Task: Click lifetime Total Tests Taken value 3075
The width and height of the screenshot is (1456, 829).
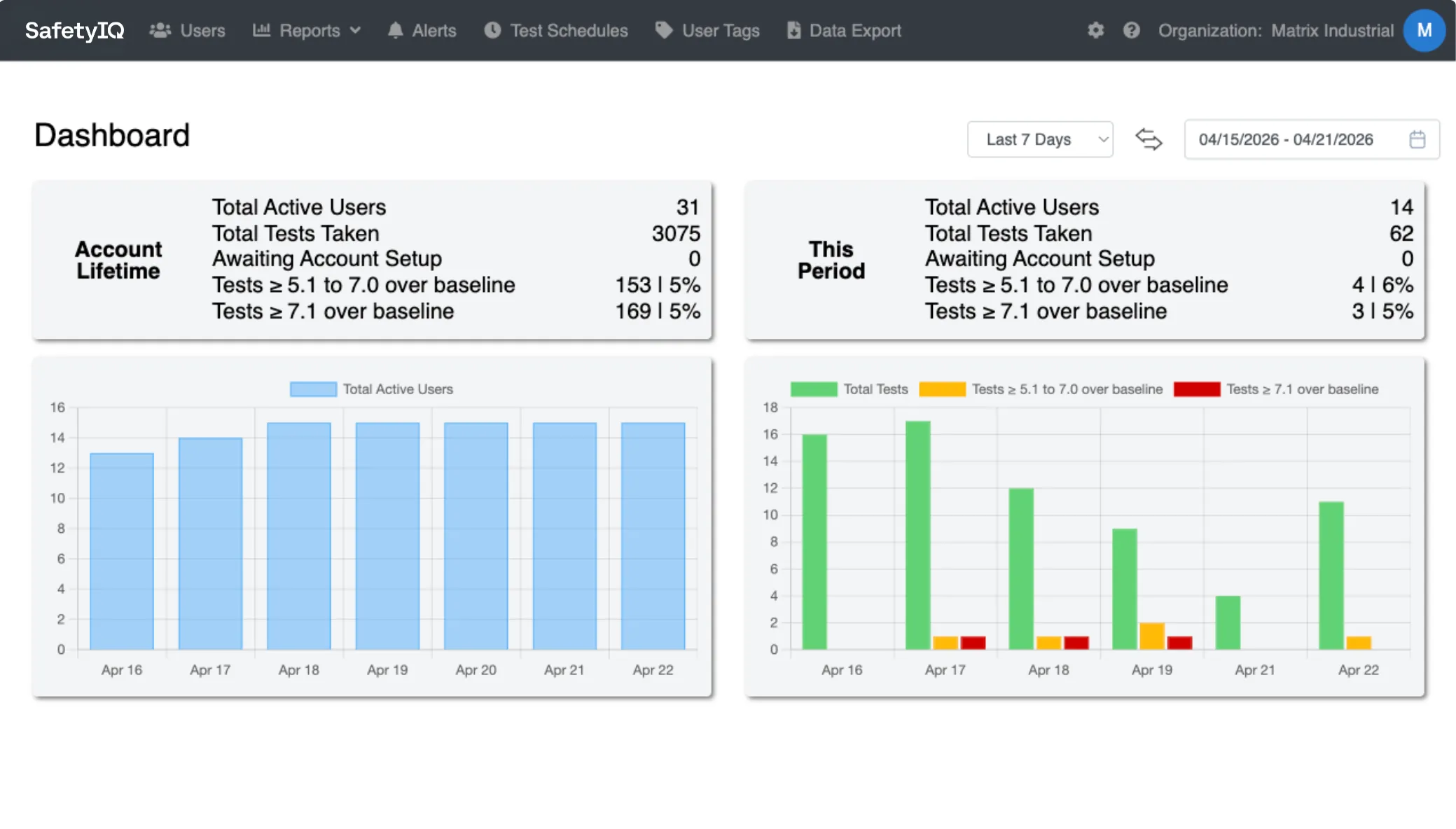Action: point(676,233)
